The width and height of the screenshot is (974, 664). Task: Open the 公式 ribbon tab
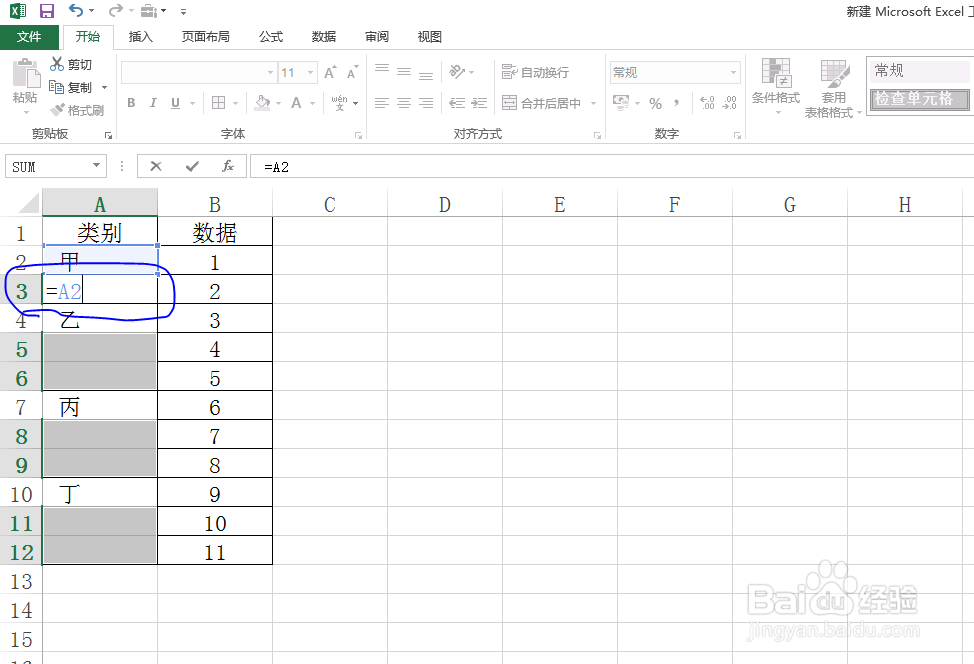269,36
